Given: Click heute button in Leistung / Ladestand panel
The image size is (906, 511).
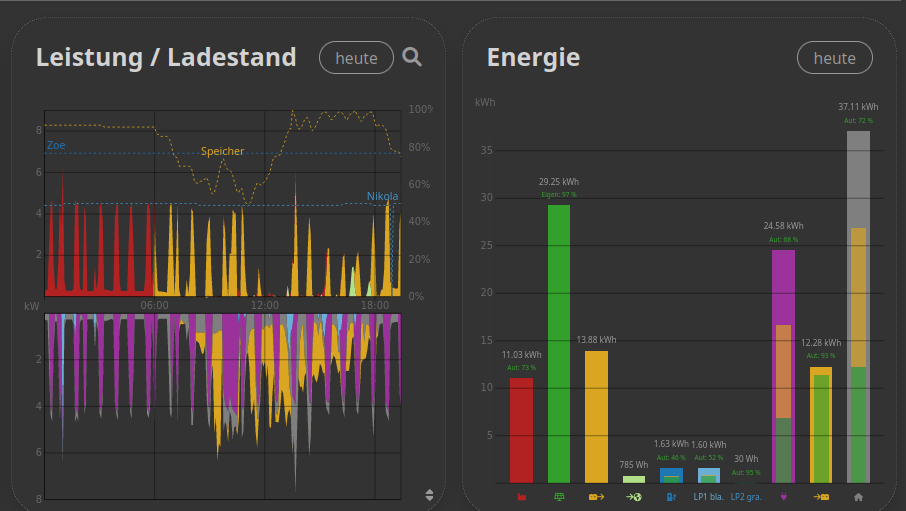Looking at the screenshot, I should point(357,58).
